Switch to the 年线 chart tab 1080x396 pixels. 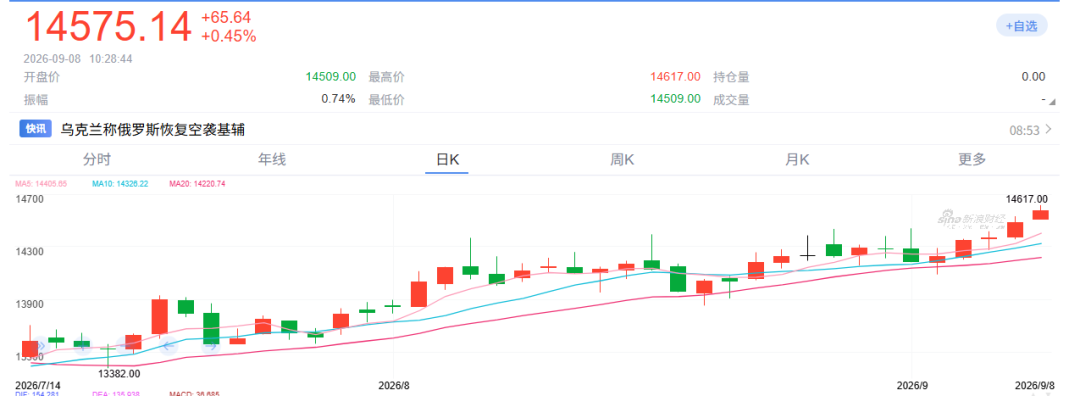click(271, 160)
